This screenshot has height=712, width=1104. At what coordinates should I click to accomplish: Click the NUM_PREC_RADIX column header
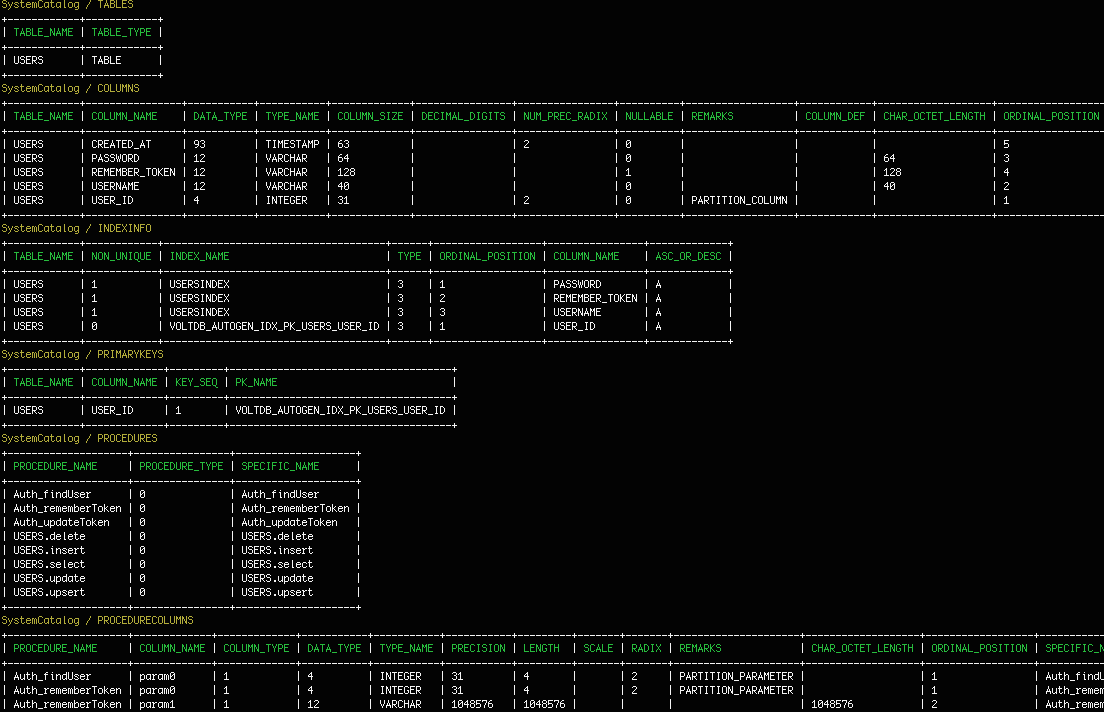[565, 116]
